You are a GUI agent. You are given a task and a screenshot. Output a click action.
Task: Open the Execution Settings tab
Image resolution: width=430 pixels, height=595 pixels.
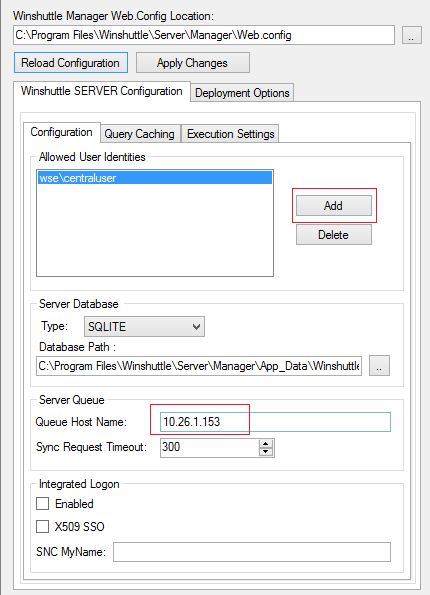point(230,134)
